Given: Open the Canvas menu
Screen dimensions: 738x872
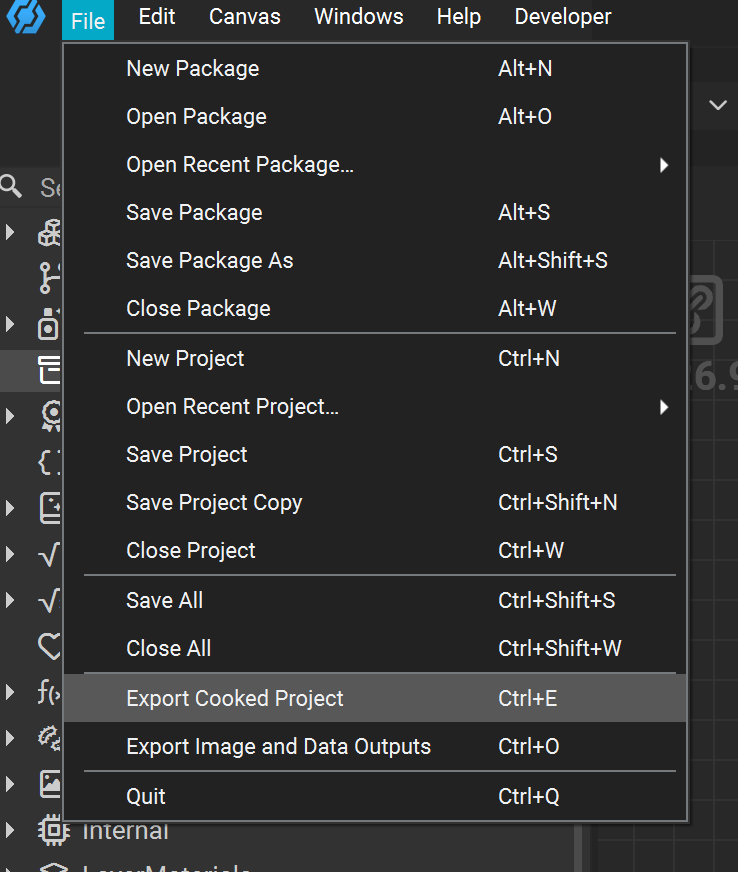Looking at the screenshot, I should [x=245, y=17].
